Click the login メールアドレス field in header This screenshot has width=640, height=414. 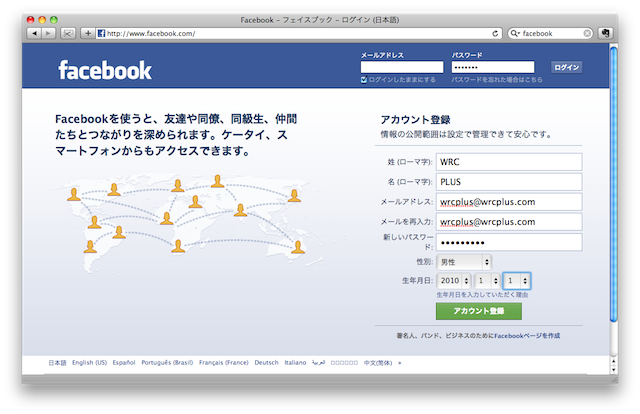pyautogui.click(x=402, y=67)
